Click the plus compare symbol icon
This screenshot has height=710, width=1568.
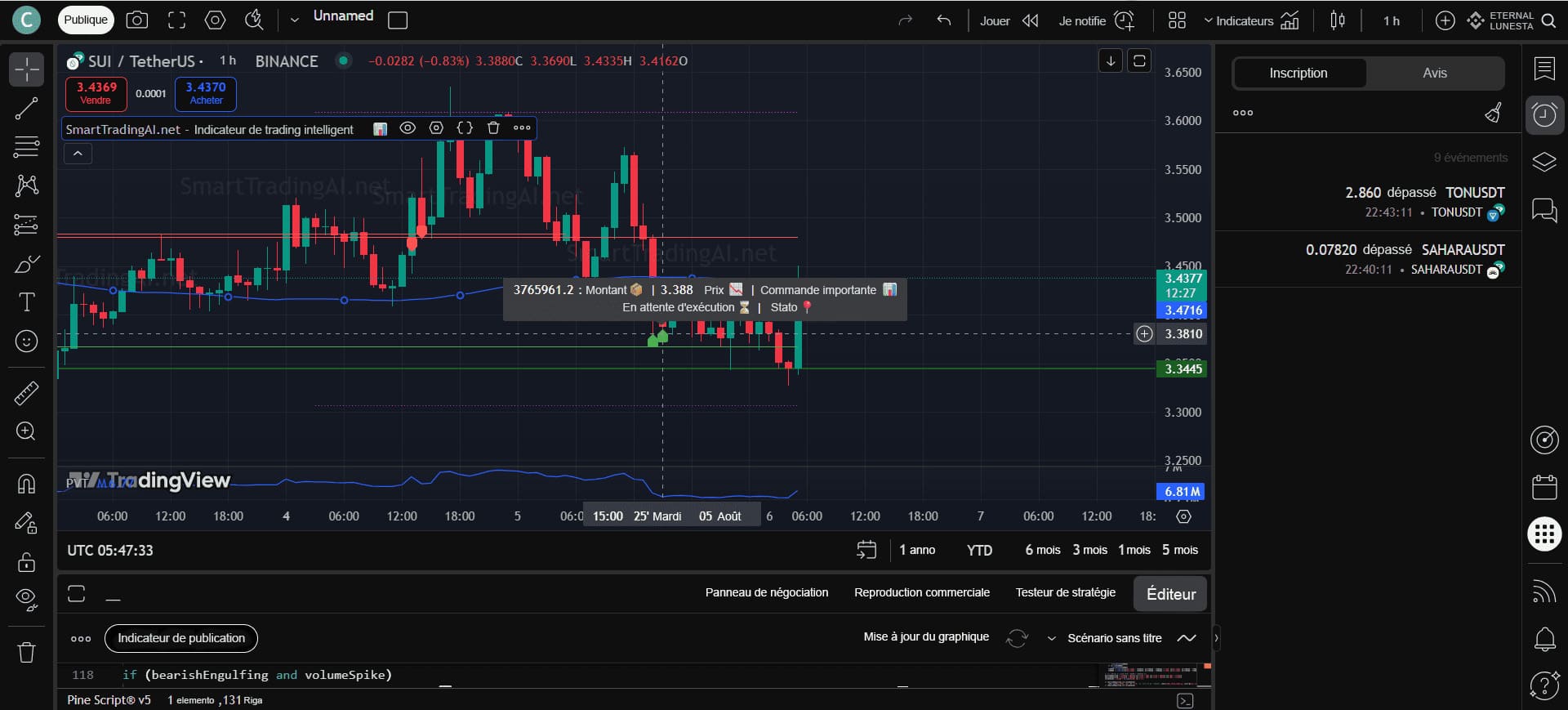click(1445, 20)
